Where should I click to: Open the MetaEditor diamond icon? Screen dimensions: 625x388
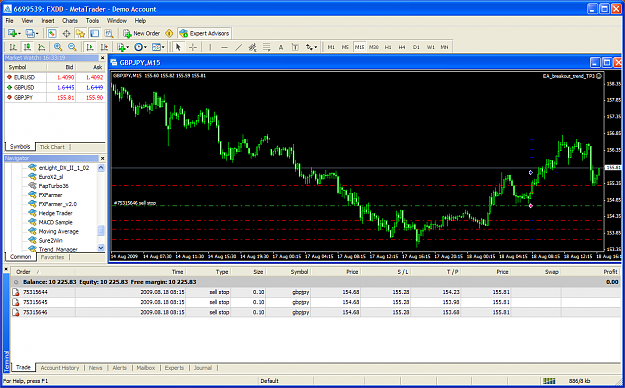169,33
